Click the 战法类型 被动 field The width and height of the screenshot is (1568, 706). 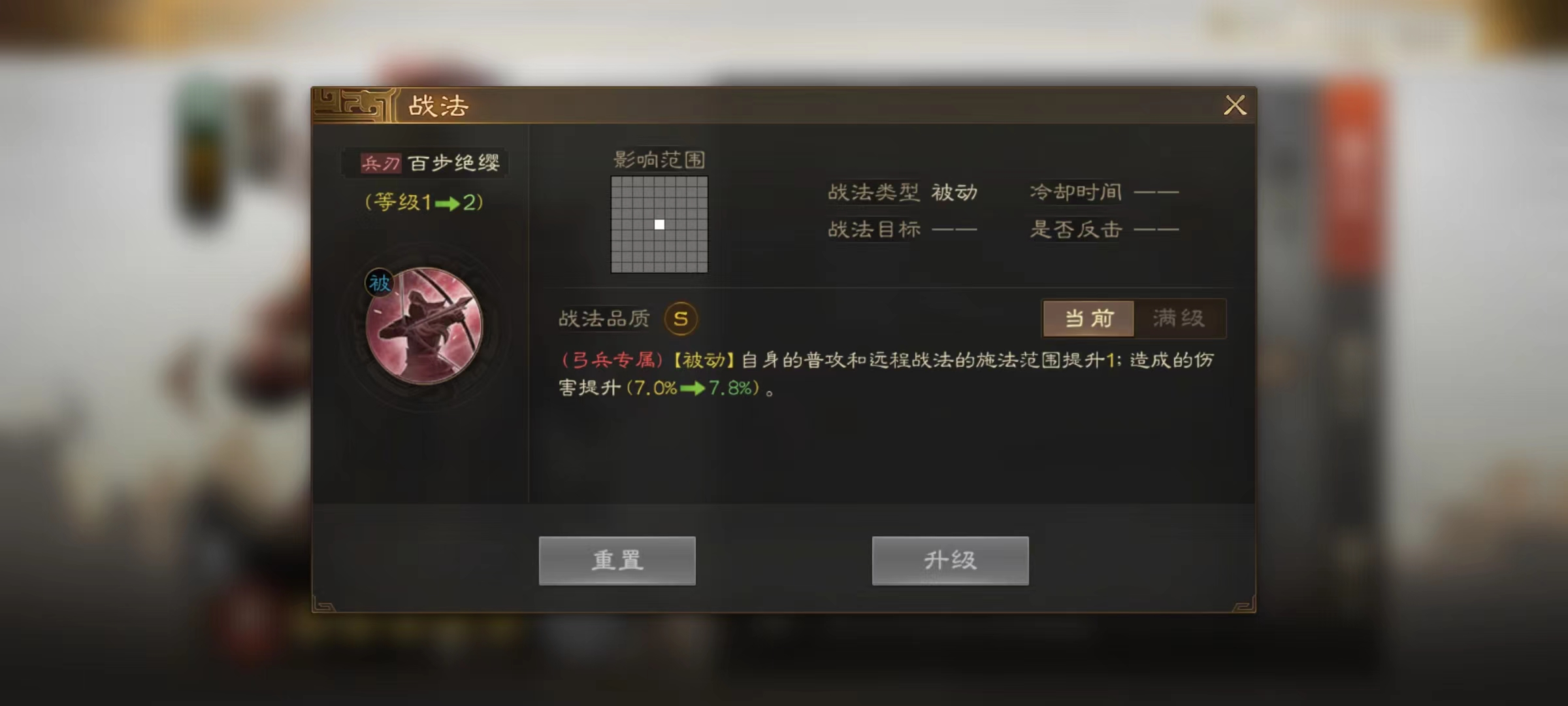coord(903,192)
